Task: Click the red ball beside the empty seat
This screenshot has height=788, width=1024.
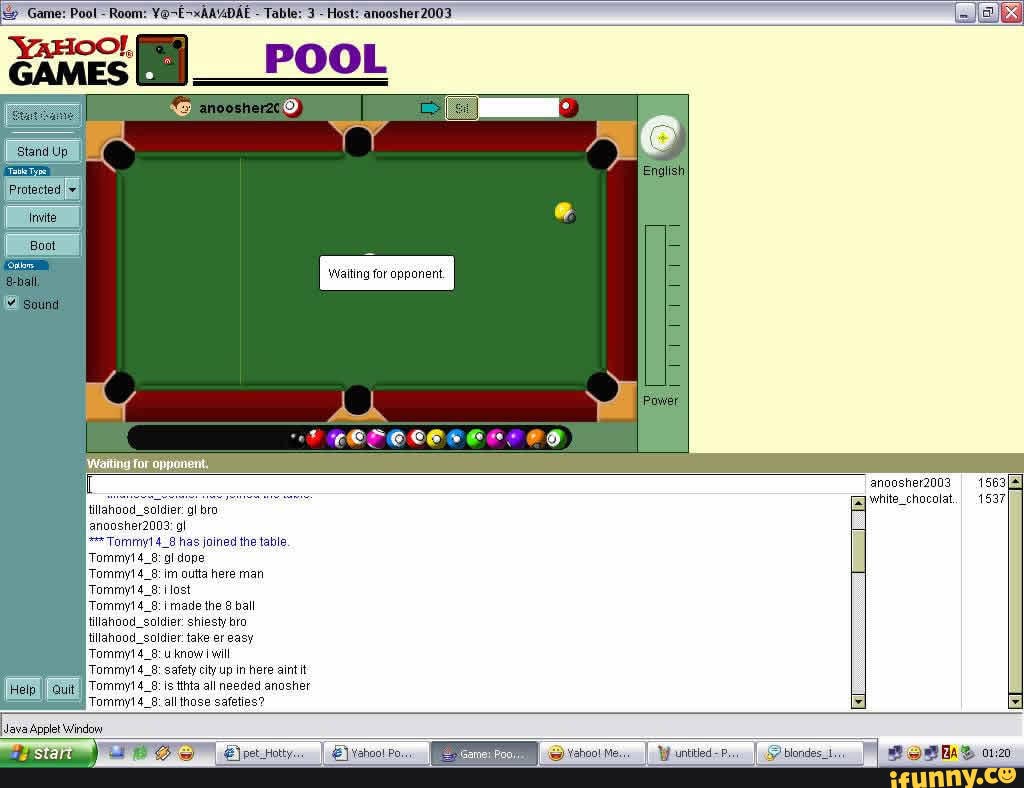Action: coord(568,107)
